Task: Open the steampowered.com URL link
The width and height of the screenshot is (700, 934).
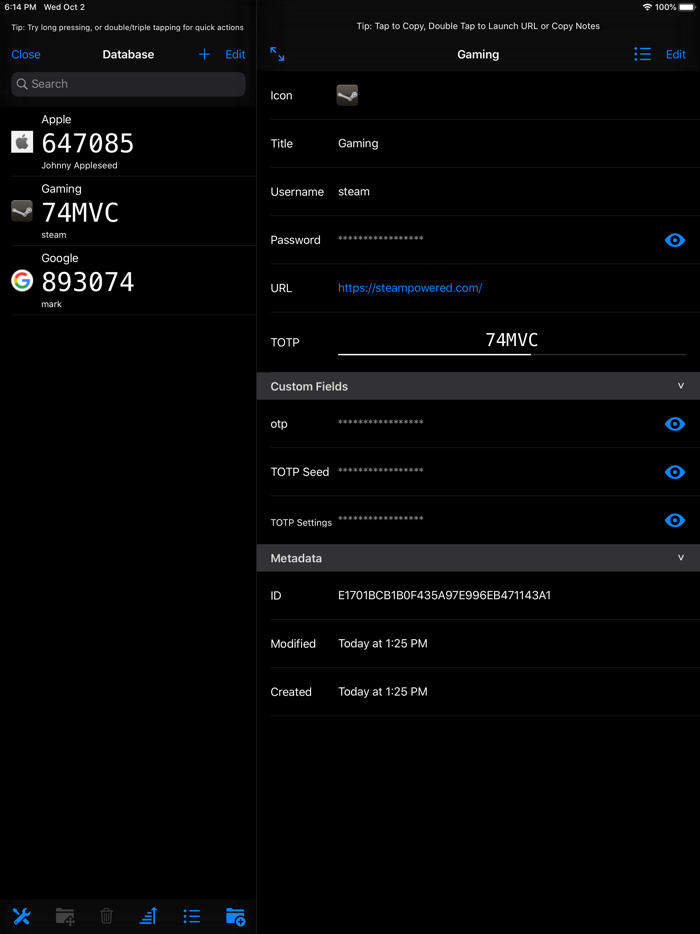Action: [x=410, y=288]
